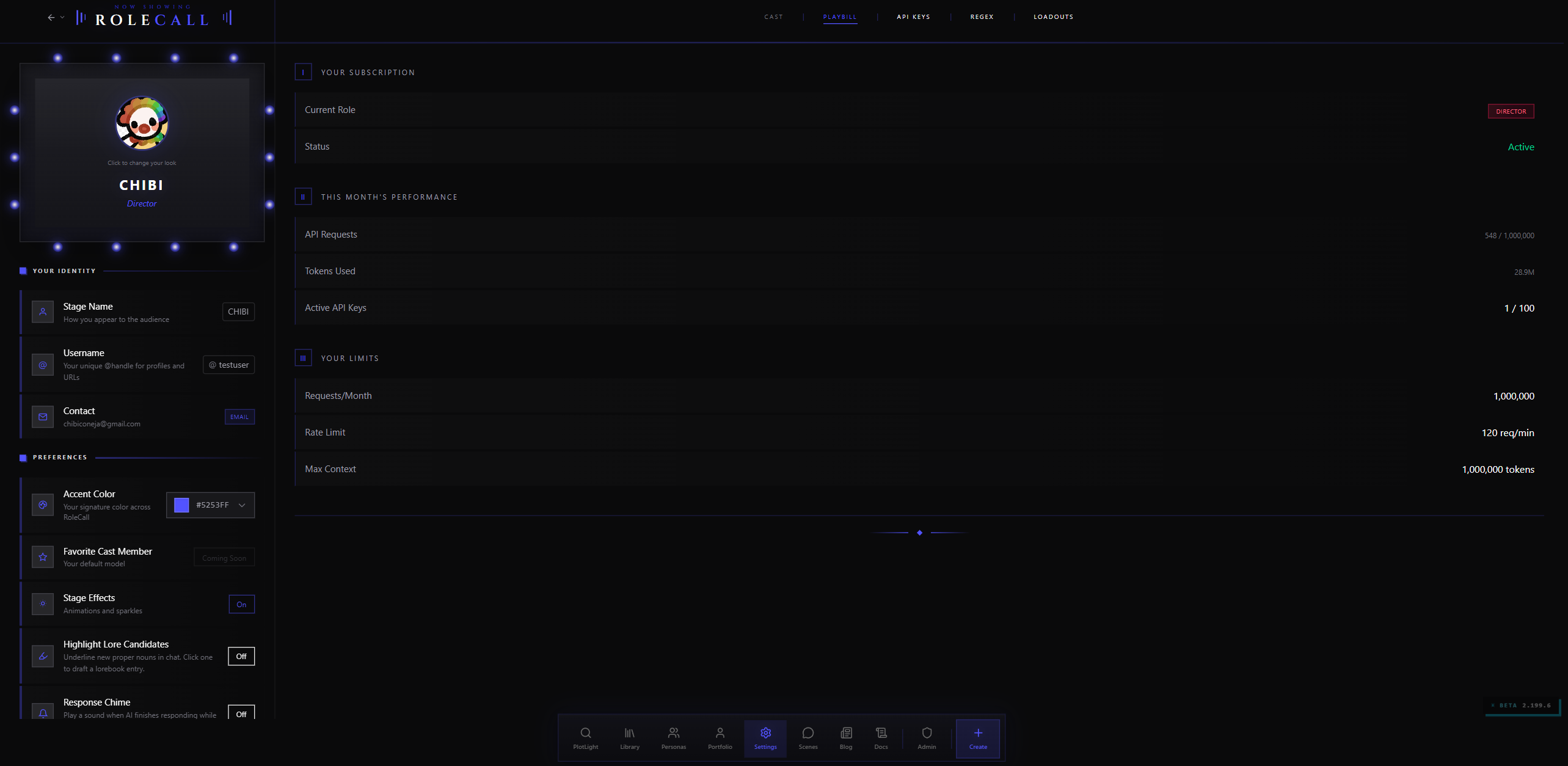1568x766 pixels.
Task: Click the BETA version badge
Action: click(x=1523, y=706)
